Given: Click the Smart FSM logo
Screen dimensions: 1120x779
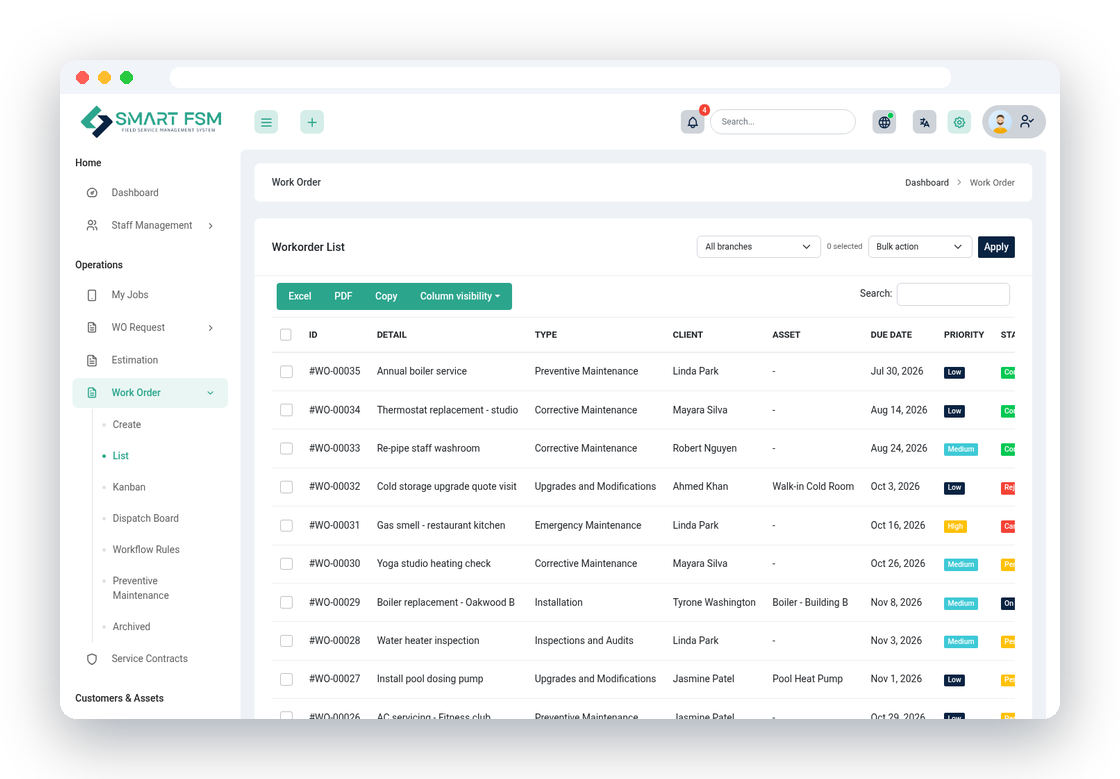Looking at the screenshot, I should click(151, 121).
